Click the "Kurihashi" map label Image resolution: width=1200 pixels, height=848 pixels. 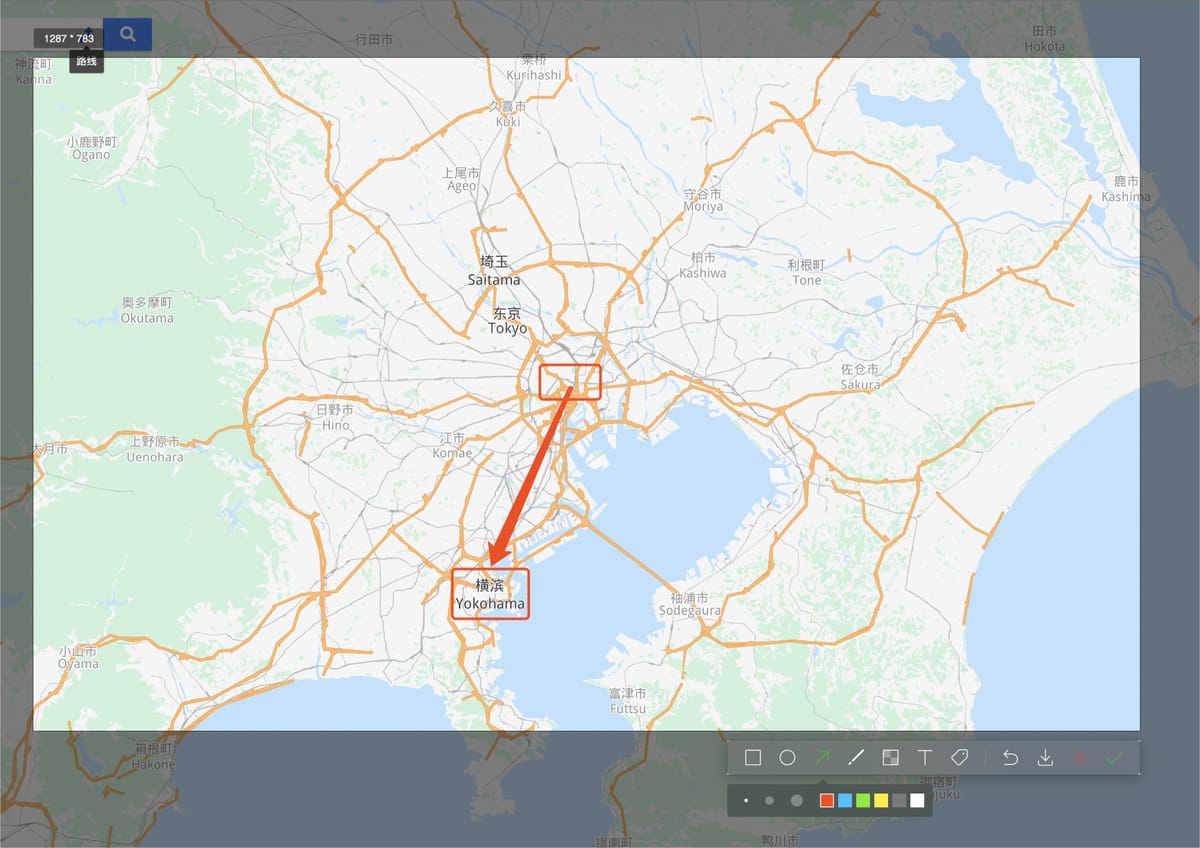tap(534, 75)
